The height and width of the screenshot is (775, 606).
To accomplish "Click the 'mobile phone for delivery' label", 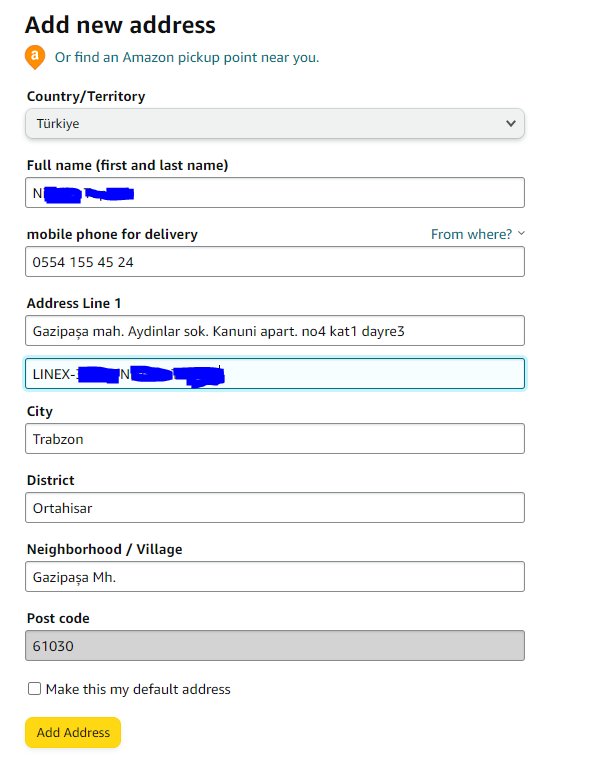I will (x=112, y=234).
